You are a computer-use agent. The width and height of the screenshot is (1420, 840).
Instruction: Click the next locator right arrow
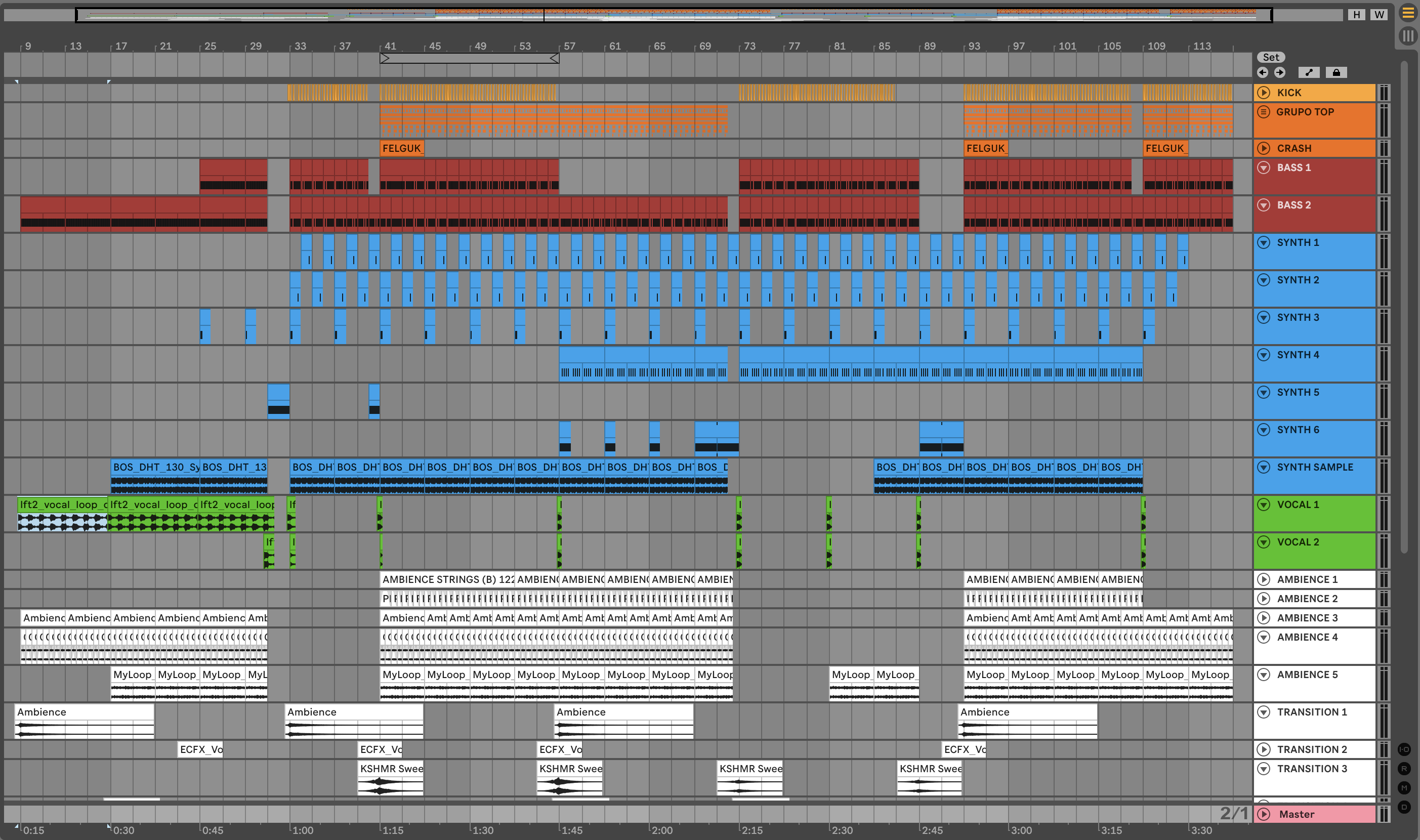point(1280,72)
